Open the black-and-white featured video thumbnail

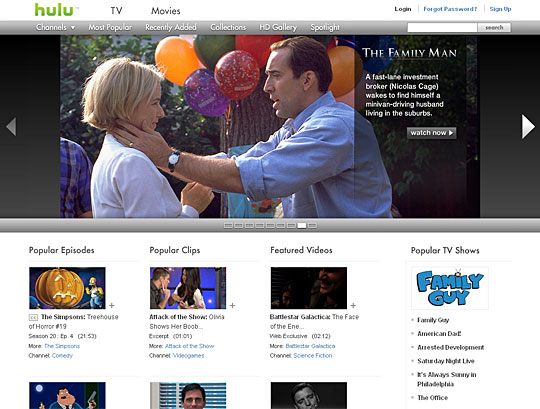coord(309,396)
